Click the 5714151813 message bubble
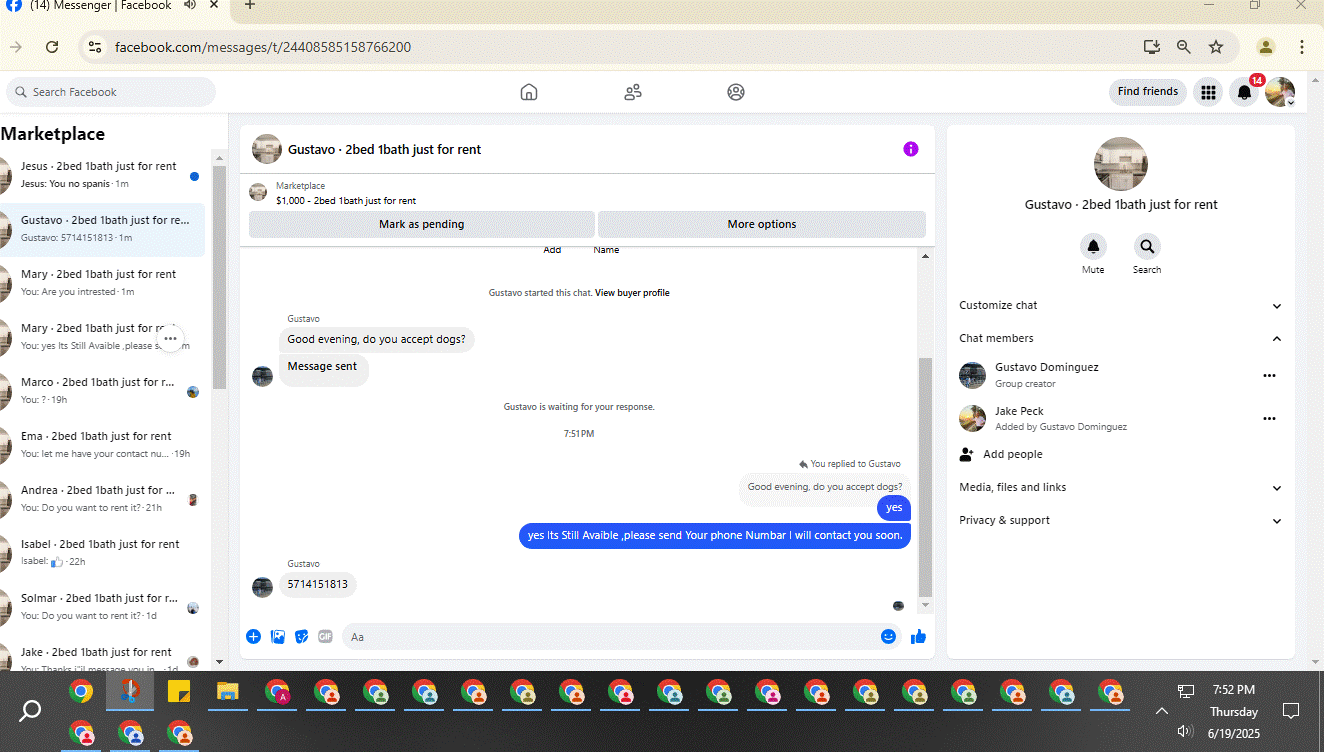This screenshot has width=1324, height=752. coord(318,584)
